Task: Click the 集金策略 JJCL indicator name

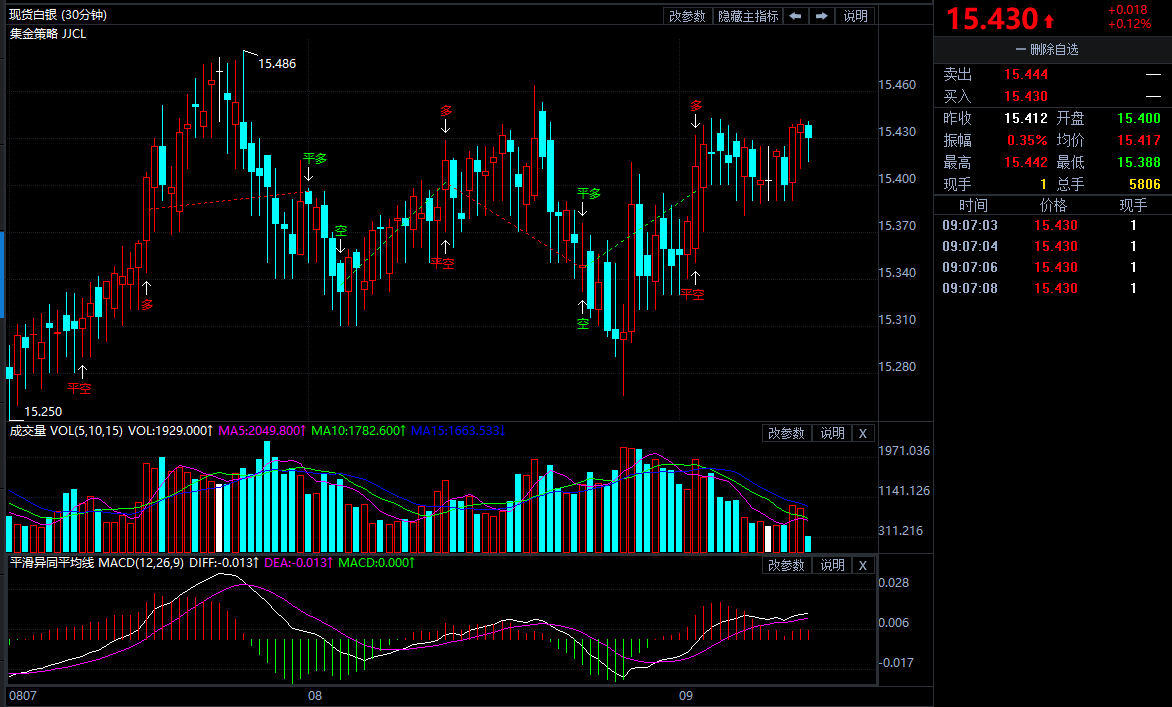Action: click(x=48, y=33)
